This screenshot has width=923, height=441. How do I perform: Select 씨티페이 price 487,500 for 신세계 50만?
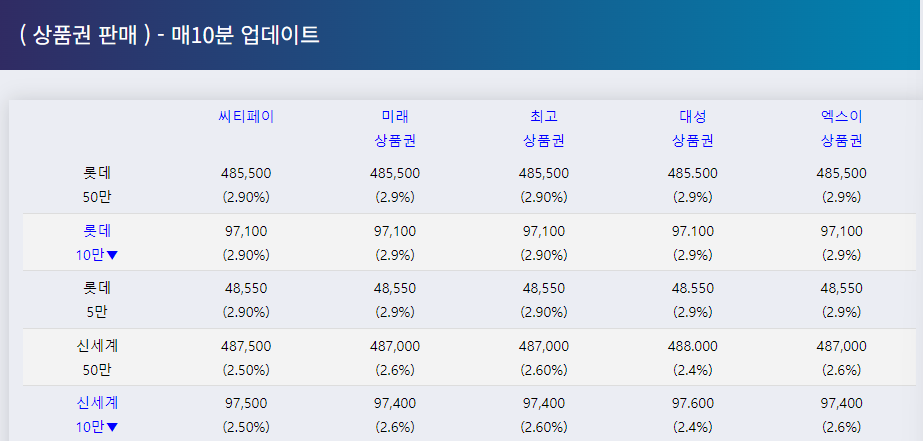click(x=246, y=346)
